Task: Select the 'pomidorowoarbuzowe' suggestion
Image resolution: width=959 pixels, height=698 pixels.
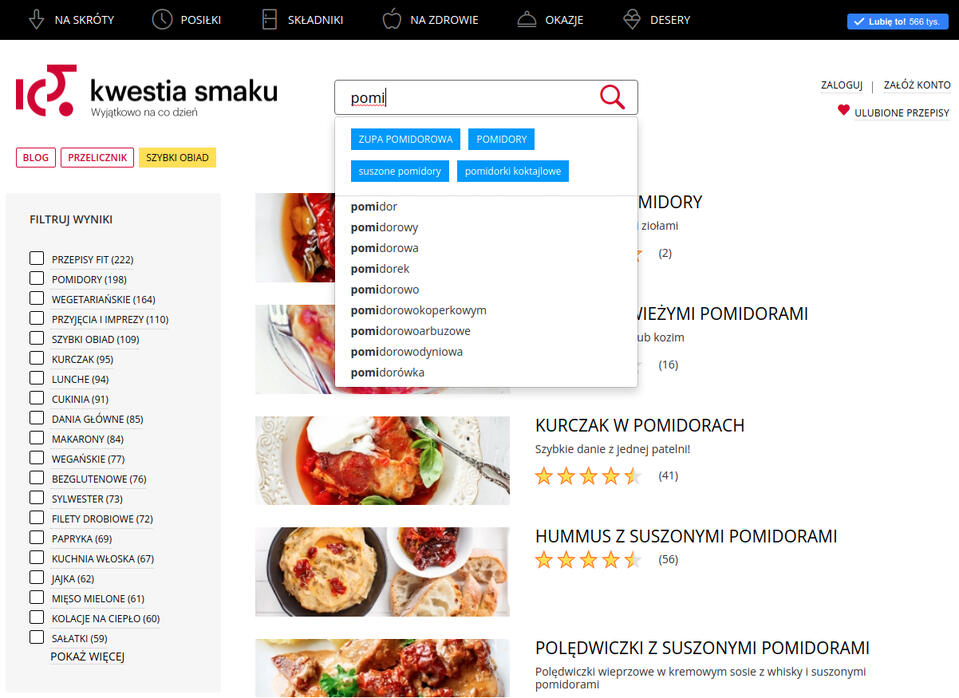Action: pos(486,332)
